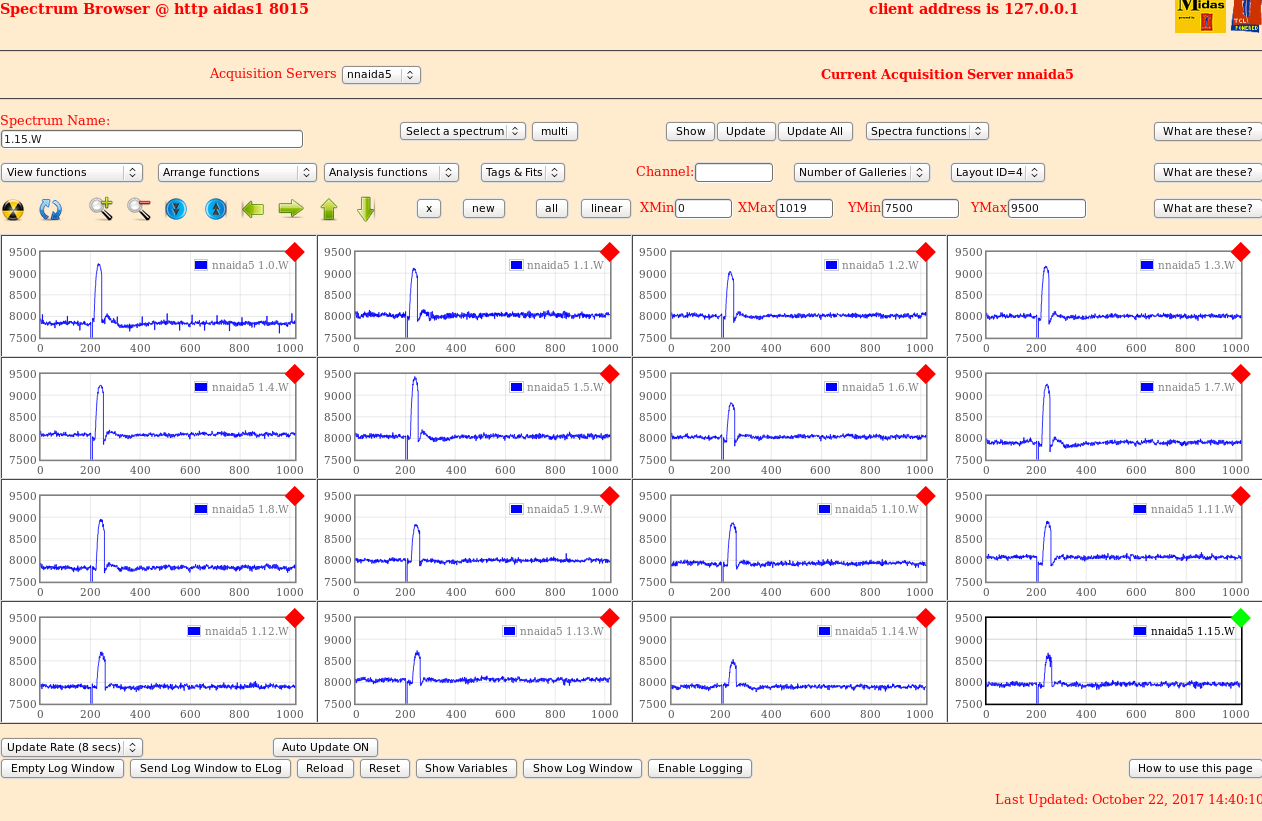Click the green down arrow icon
This screenshot has height=821, width=1262.
coord(366,208)
